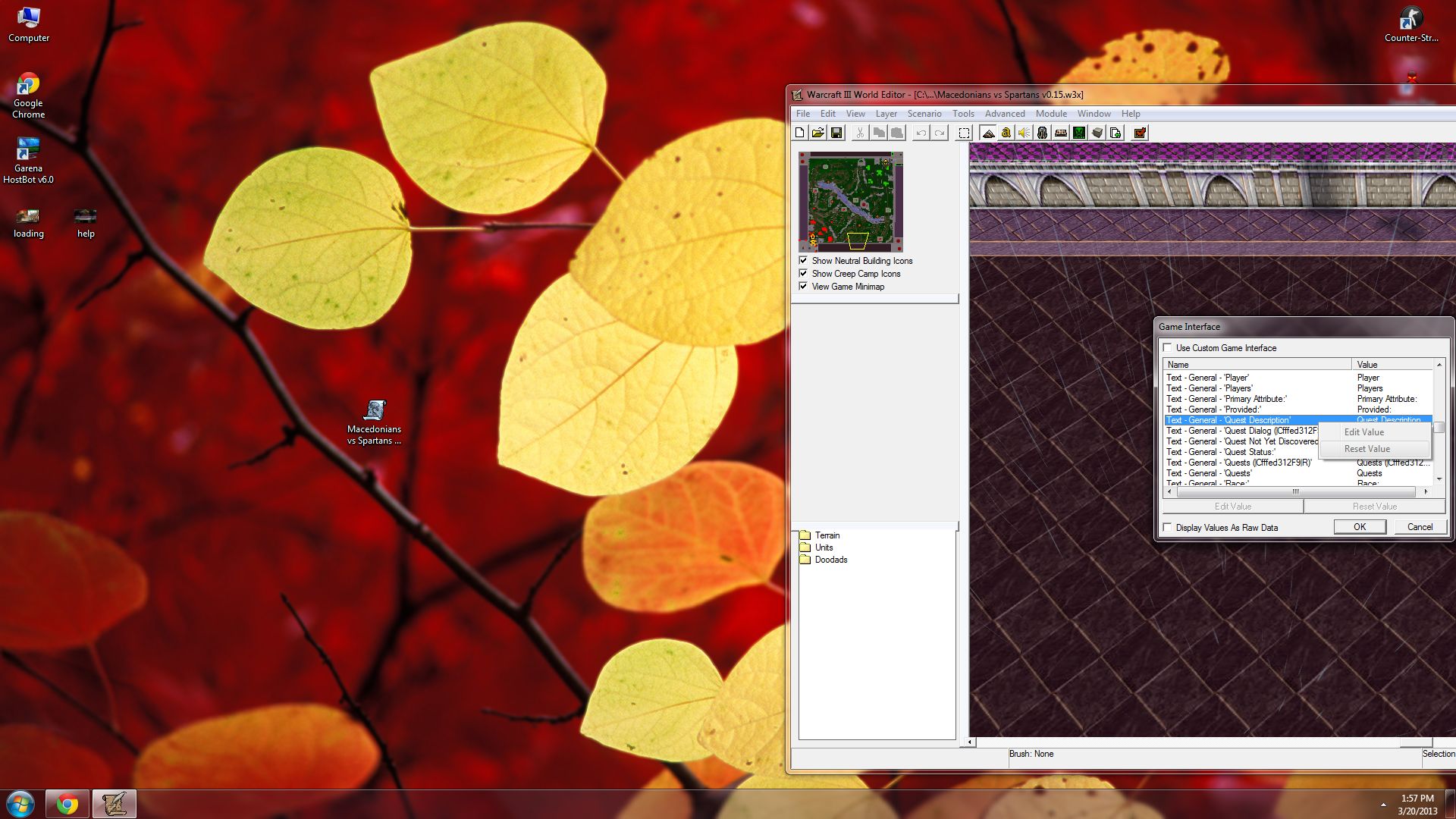Click the list's horizontal scrollbar thumb
1456x819 pixels.
[1295, 491]
